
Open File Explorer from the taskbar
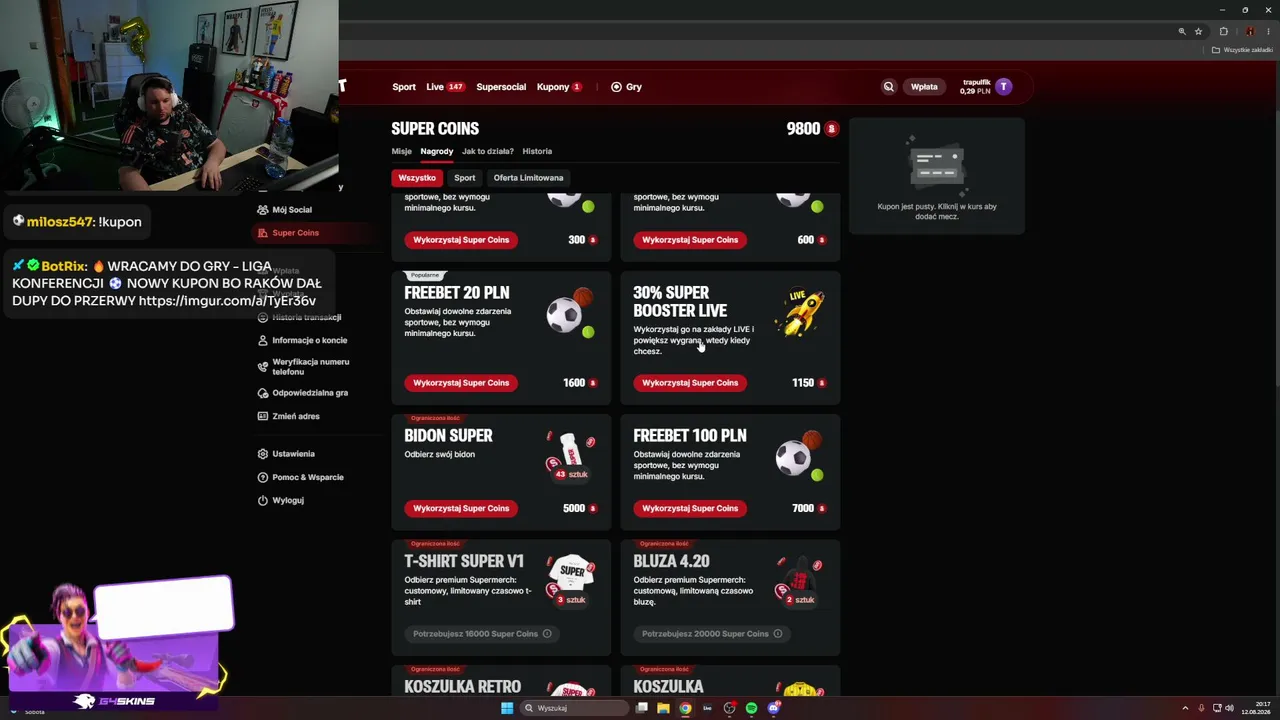point(663,708)
